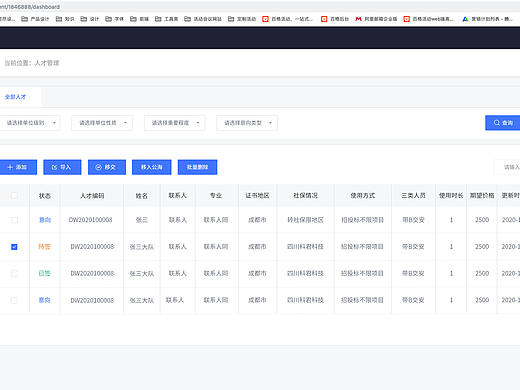This screenshot has width=520, height=390.
Task: Click the 导入 import button
Action: pos(62,167)
